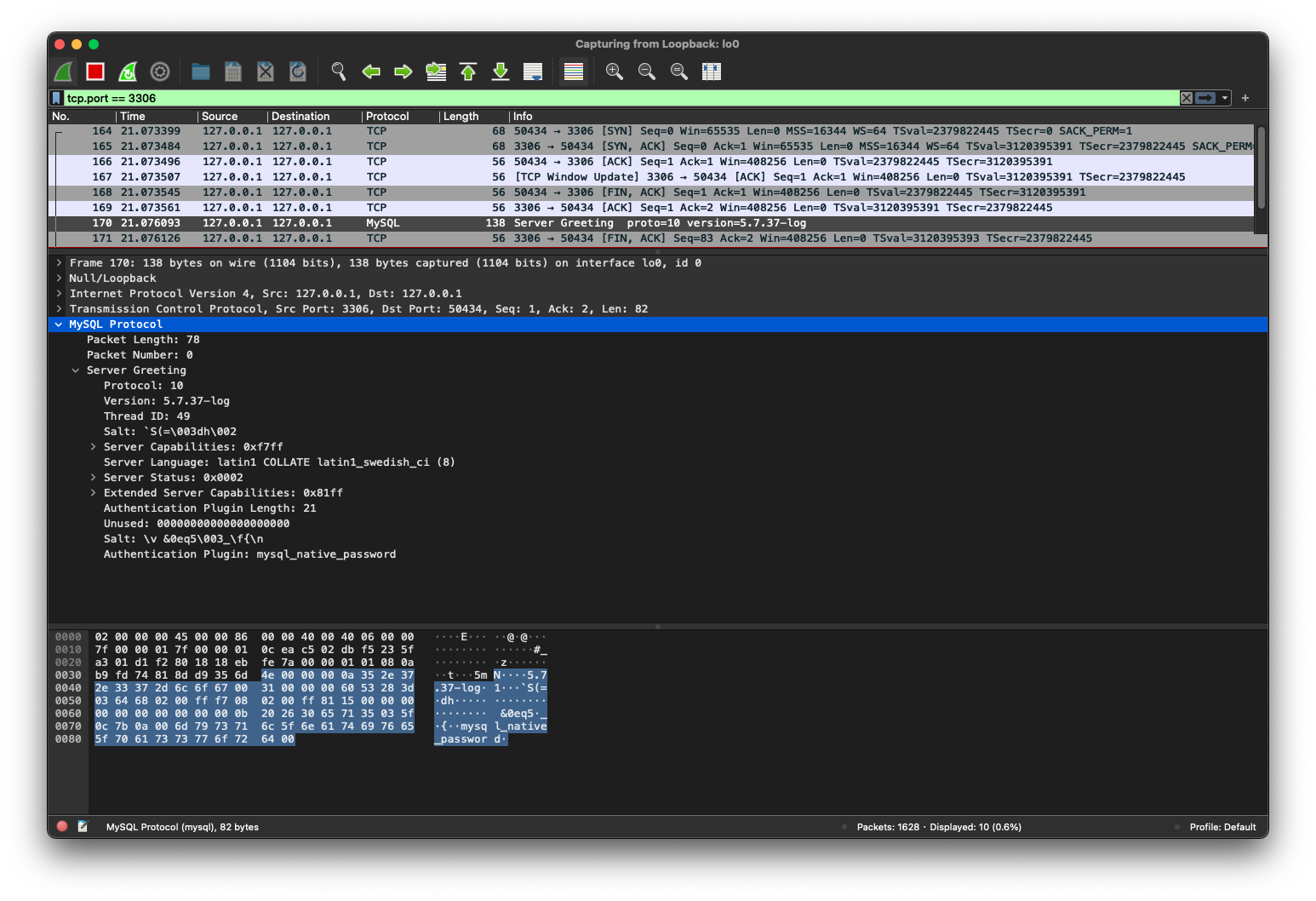Select packet 171 FIN, ACK row

[652, 238]
